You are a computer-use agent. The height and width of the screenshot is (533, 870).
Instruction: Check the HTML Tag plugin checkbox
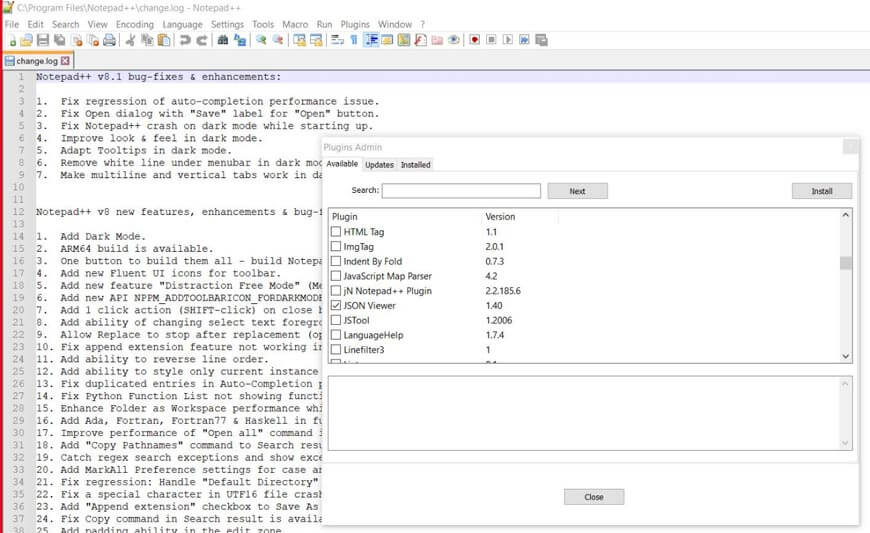coord(336,231)
